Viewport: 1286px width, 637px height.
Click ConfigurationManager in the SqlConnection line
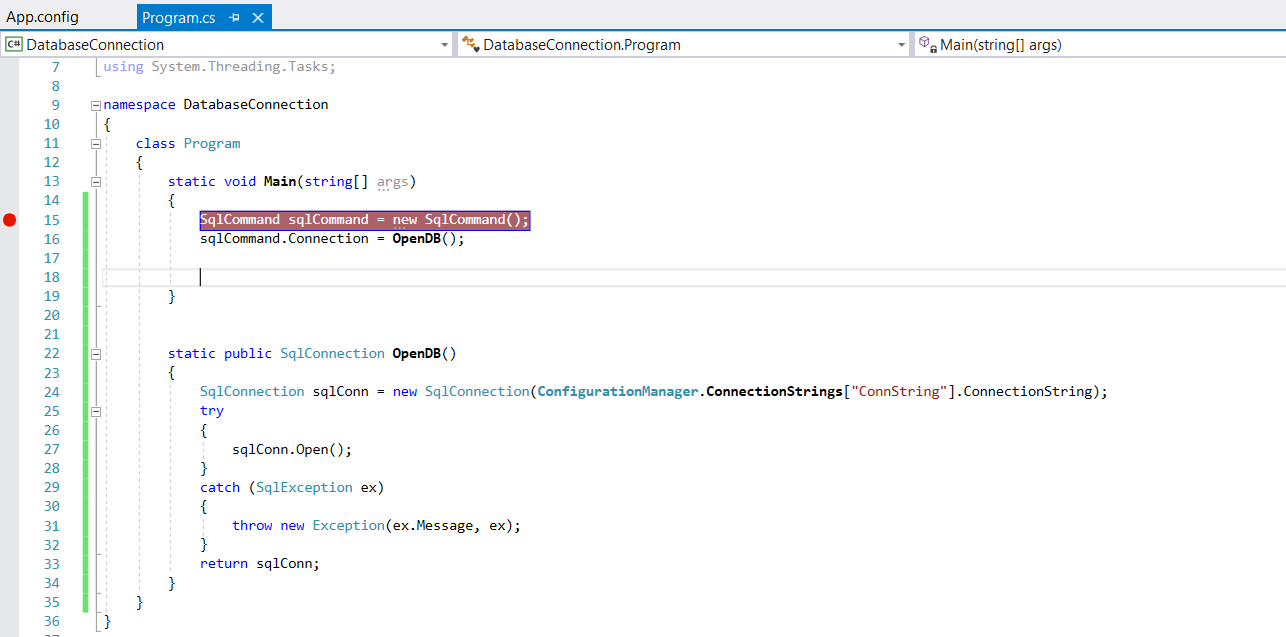click(x=617, y=392)
